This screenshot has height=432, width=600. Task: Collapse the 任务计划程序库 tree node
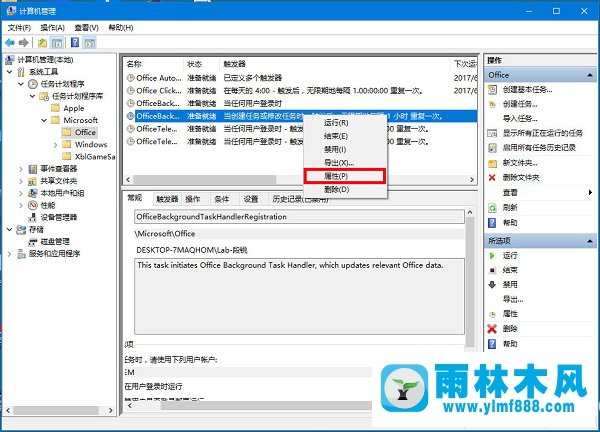click(x=33, y=96)
